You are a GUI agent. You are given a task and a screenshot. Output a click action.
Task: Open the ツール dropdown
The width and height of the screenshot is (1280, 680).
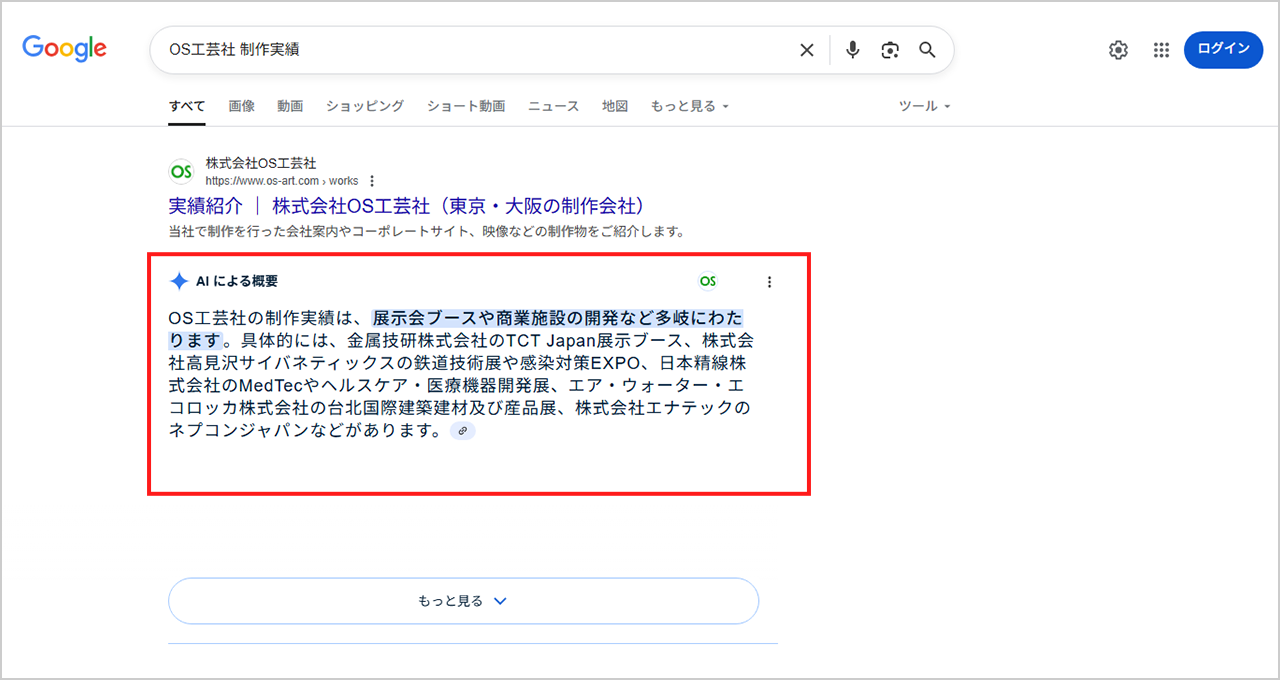(x=924, y=106)
